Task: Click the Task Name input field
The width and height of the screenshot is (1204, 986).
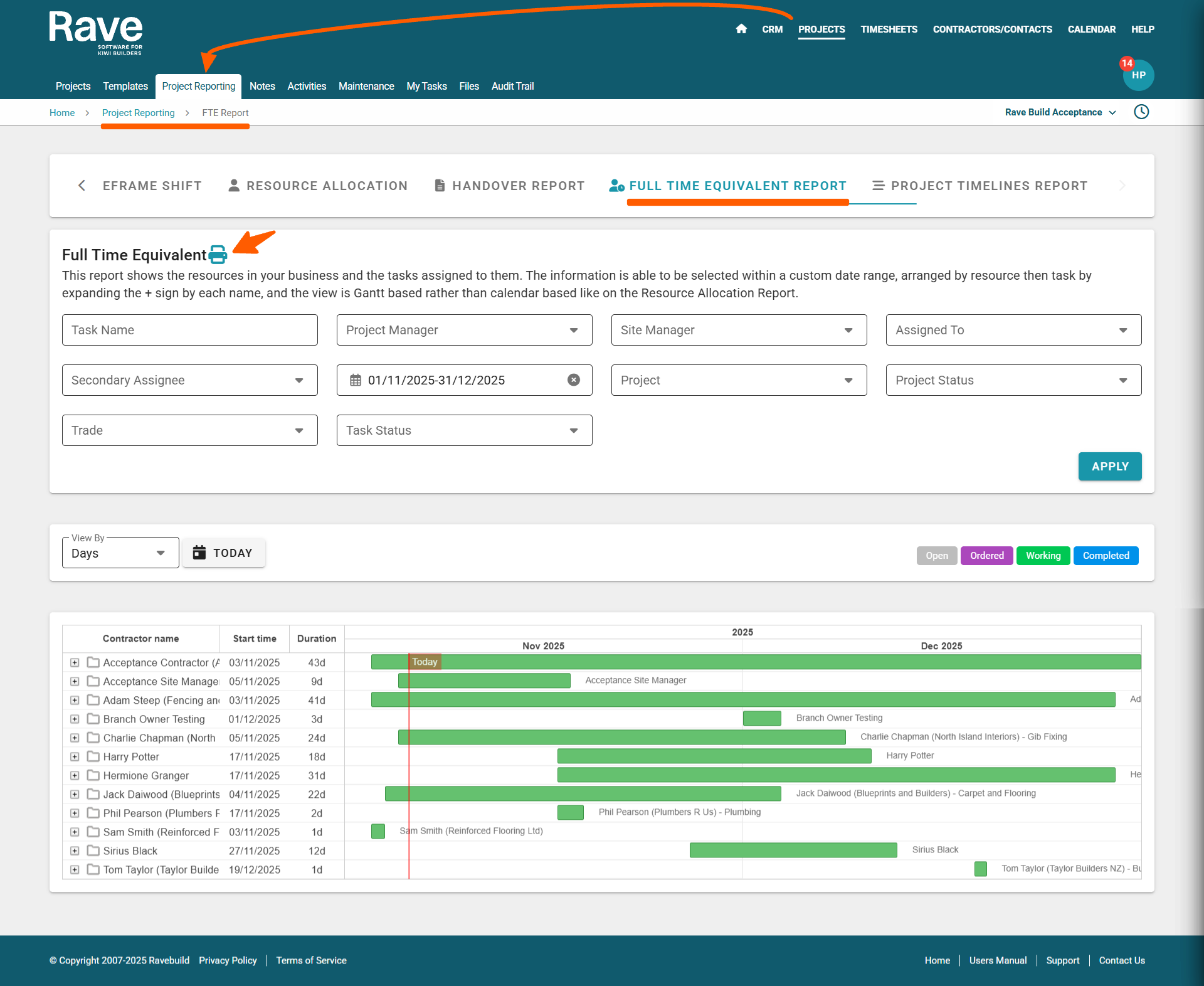Action: tap(189, 330)
